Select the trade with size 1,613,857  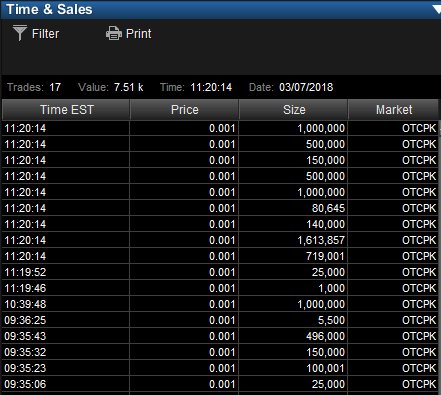220,240
